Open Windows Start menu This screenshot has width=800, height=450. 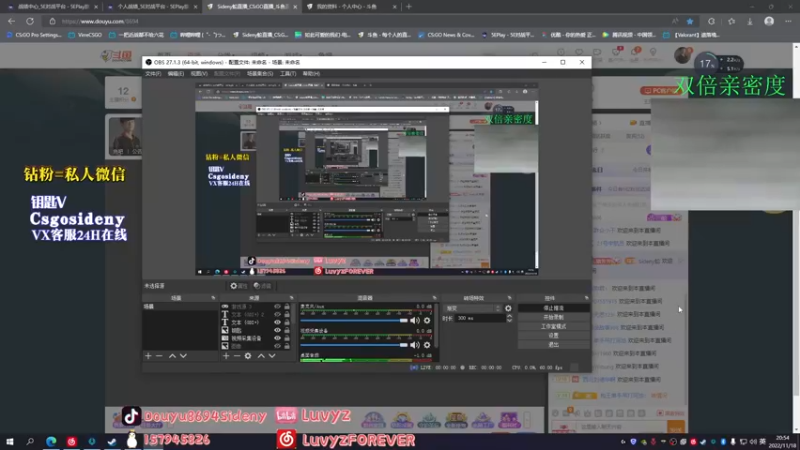pyautogui.click(x=9, y=441)
